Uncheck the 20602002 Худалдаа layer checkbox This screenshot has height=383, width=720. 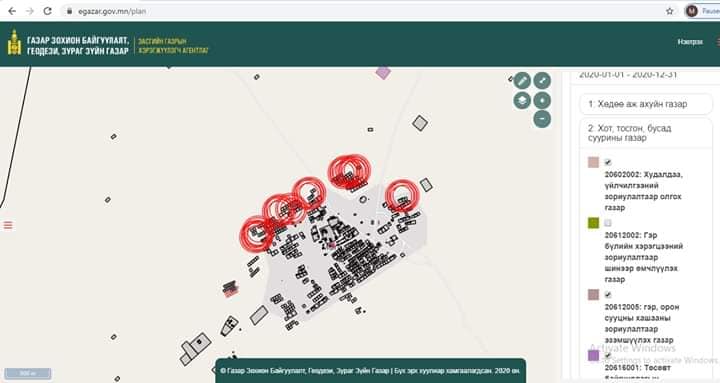coord(608,162)
